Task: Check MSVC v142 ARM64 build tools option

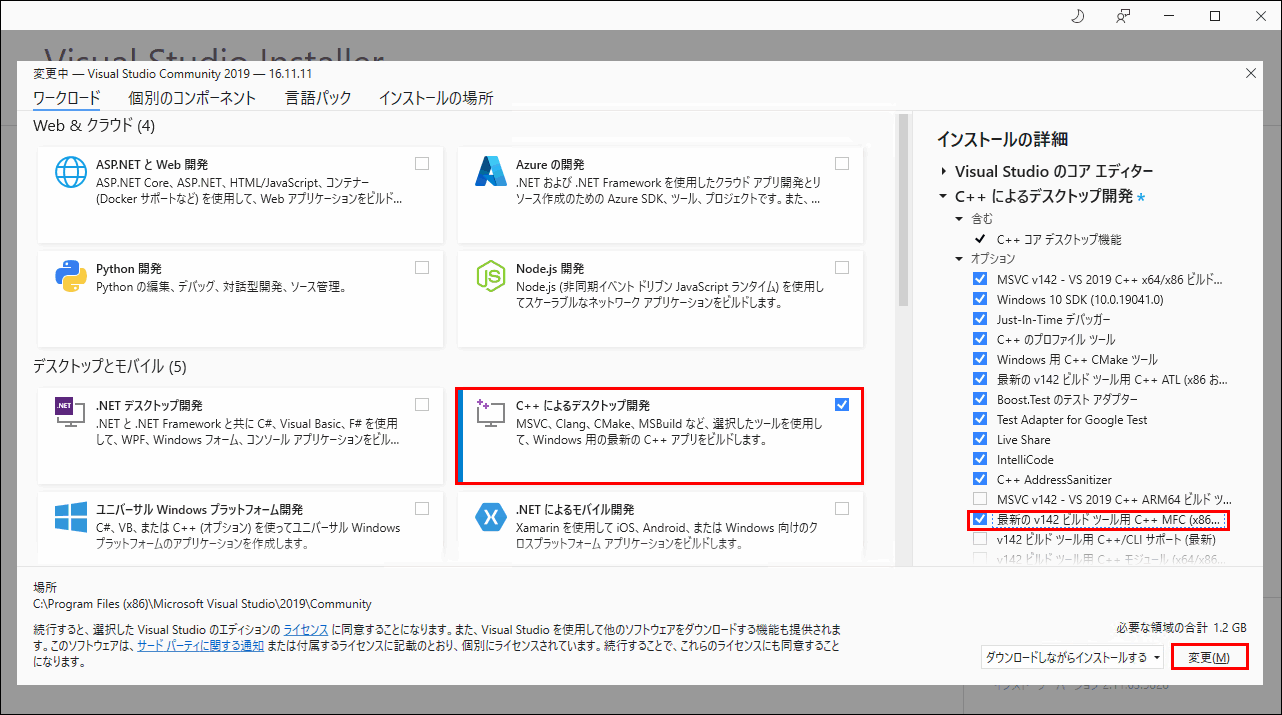Action: coord(980,499)
